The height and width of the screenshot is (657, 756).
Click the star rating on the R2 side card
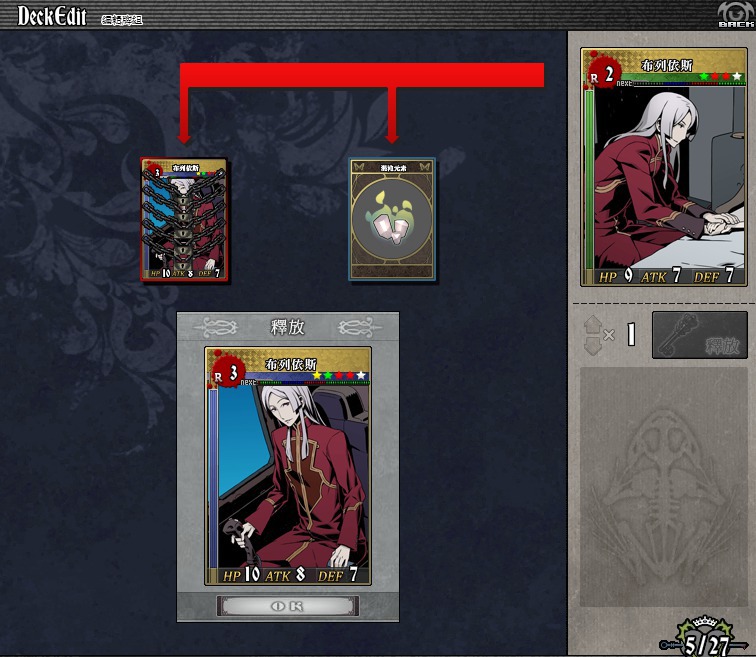720,76
